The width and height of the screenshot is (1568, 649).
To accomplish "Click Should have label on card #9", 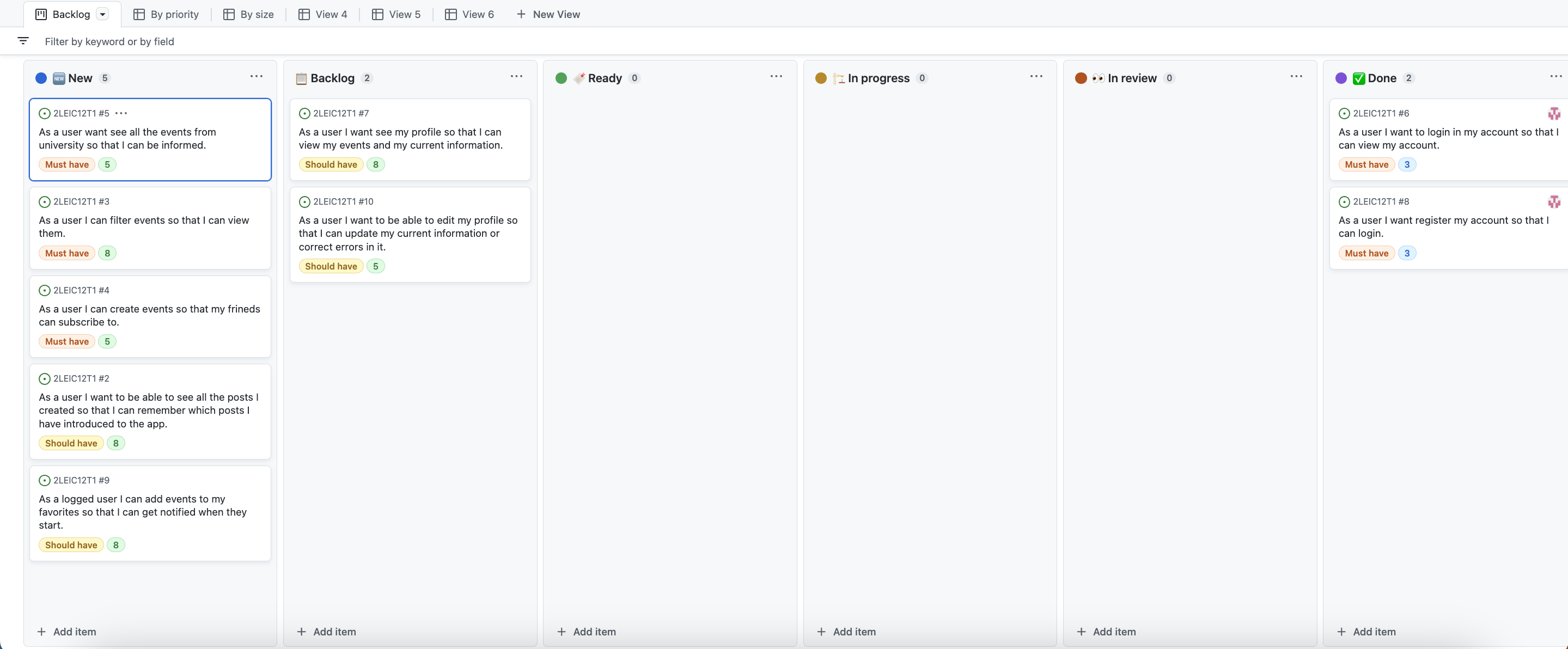I will tap(71, 545).
